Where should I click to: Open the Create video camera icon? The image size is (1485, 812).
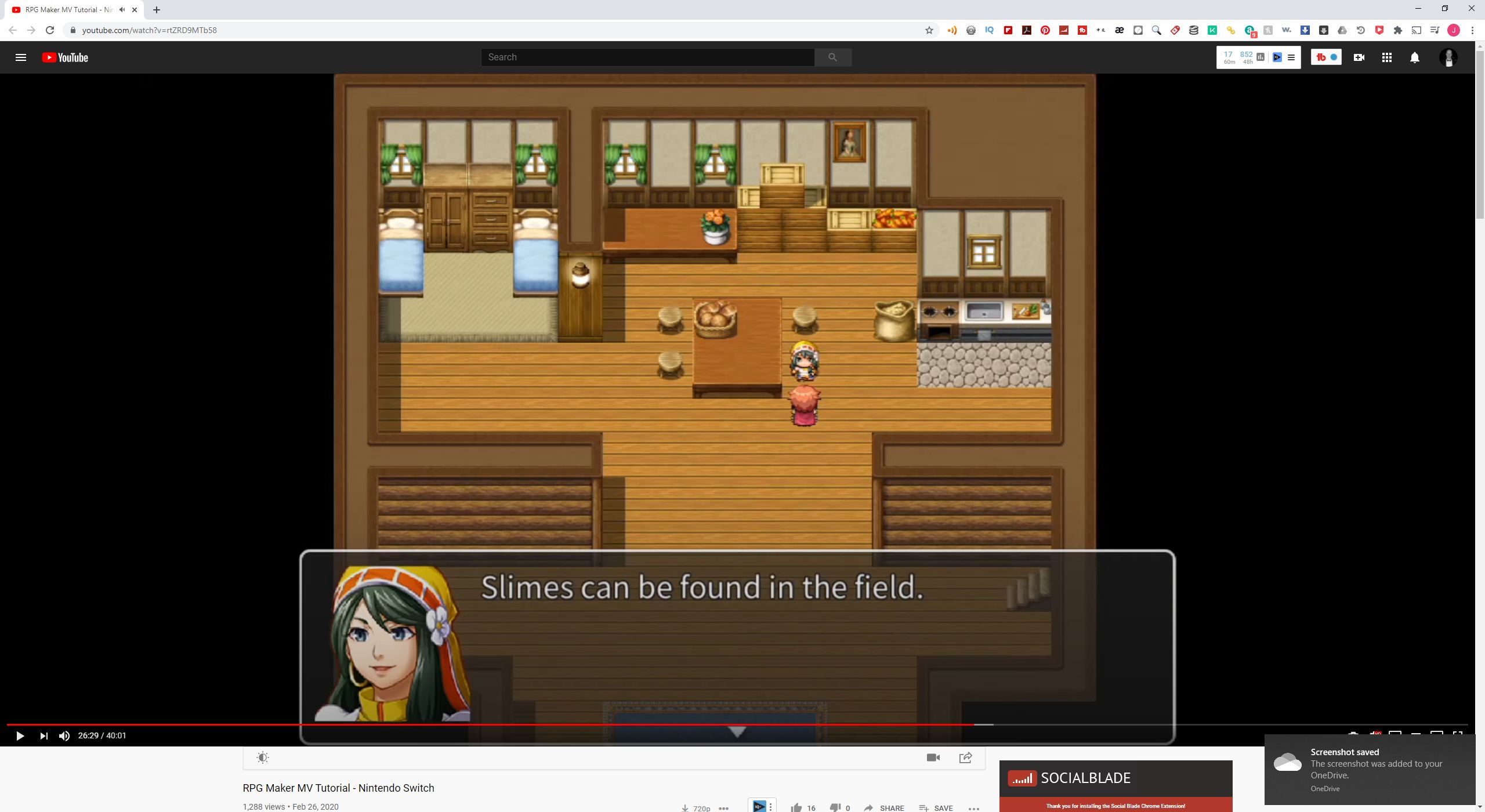tap(1359, 57)
